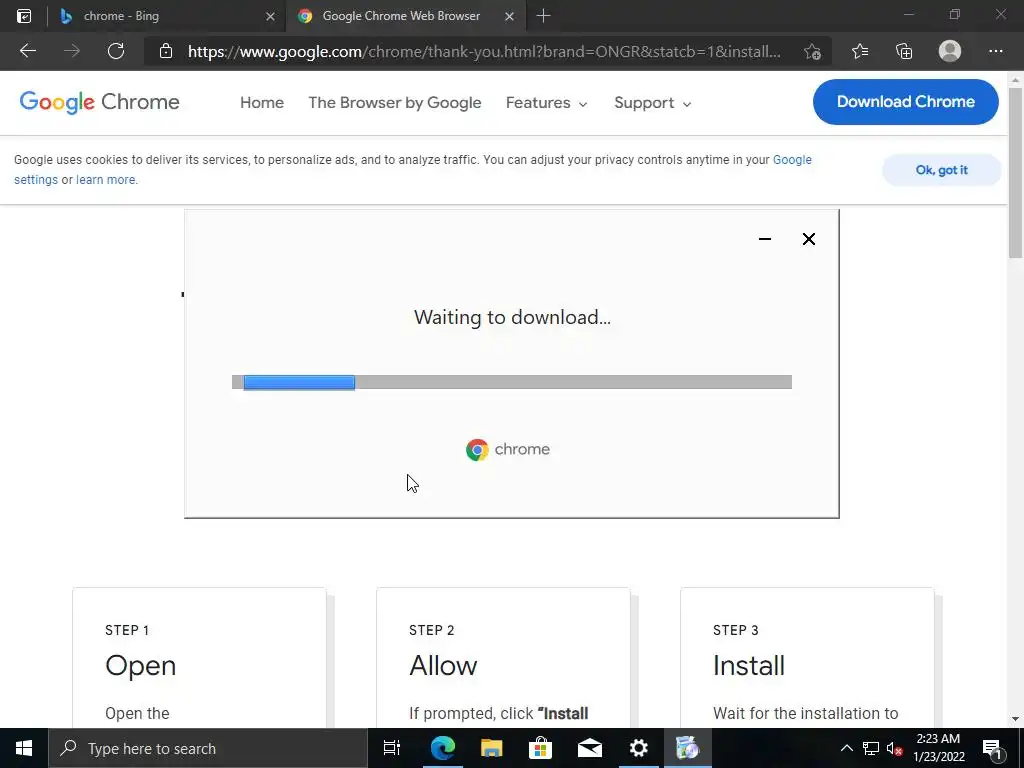Open the Google settings link
The height and width of the screenshot is (768, 1024).
[x=792, y=159]
